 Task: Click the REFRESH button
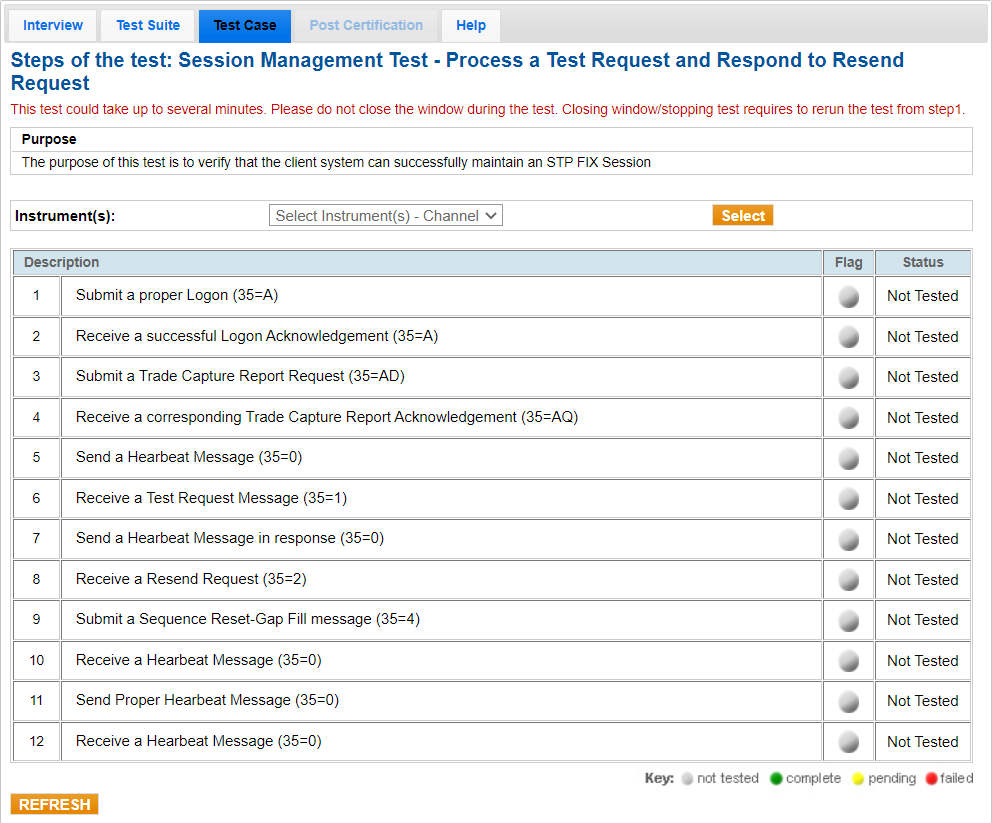tap(53, 803)
